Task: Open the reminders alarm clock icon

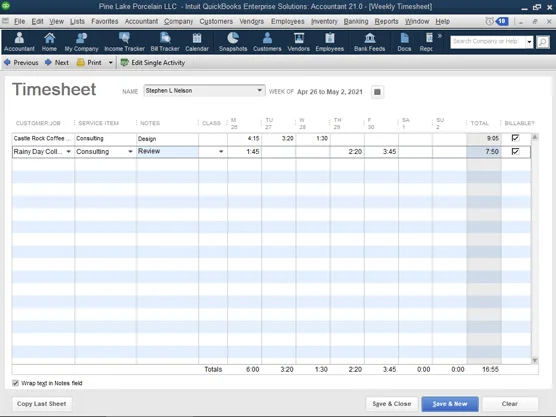Action: click(x=490, y=22)
